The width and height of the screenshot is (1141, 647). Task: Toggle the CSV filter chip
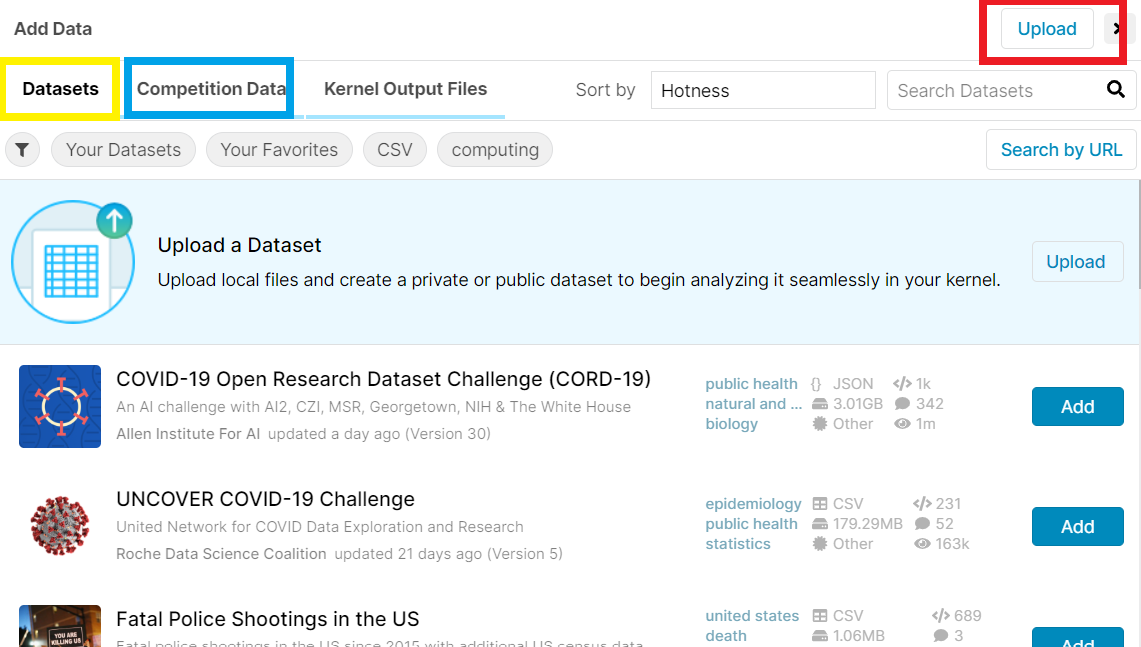coord(394,149)
